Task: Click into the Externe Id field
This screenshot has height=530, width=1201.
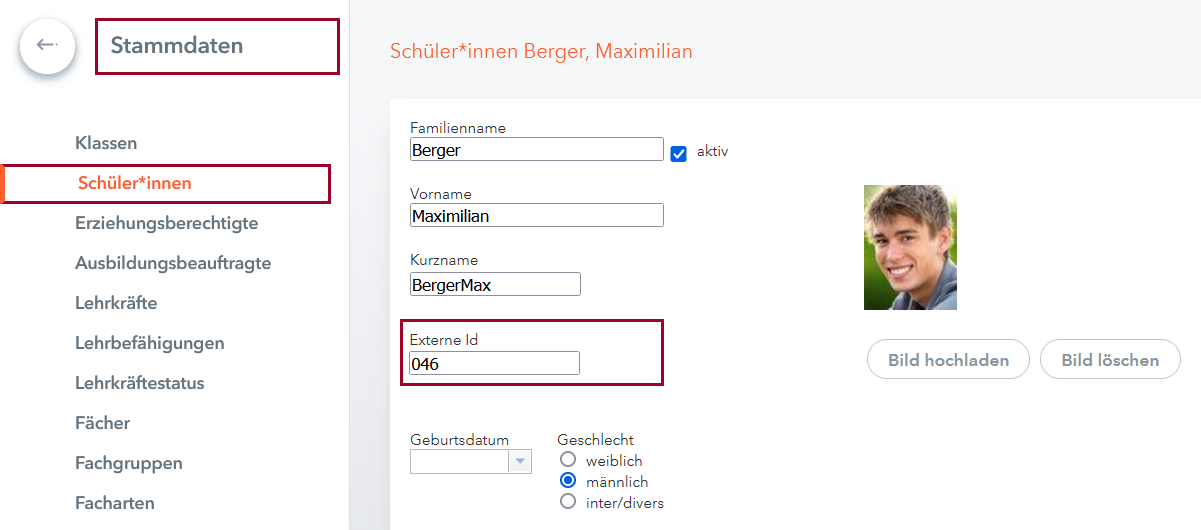Action: coord(494,364)
